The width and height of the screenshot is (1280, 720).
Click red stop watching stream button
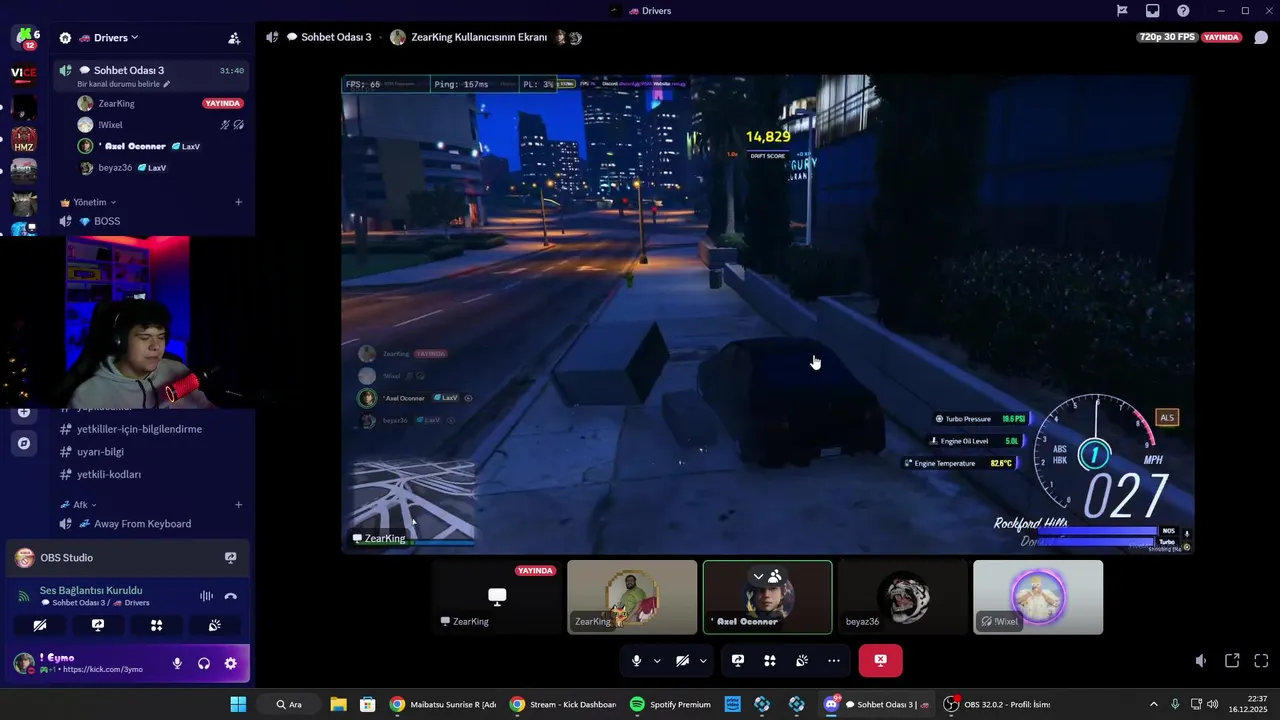[881, 661]
